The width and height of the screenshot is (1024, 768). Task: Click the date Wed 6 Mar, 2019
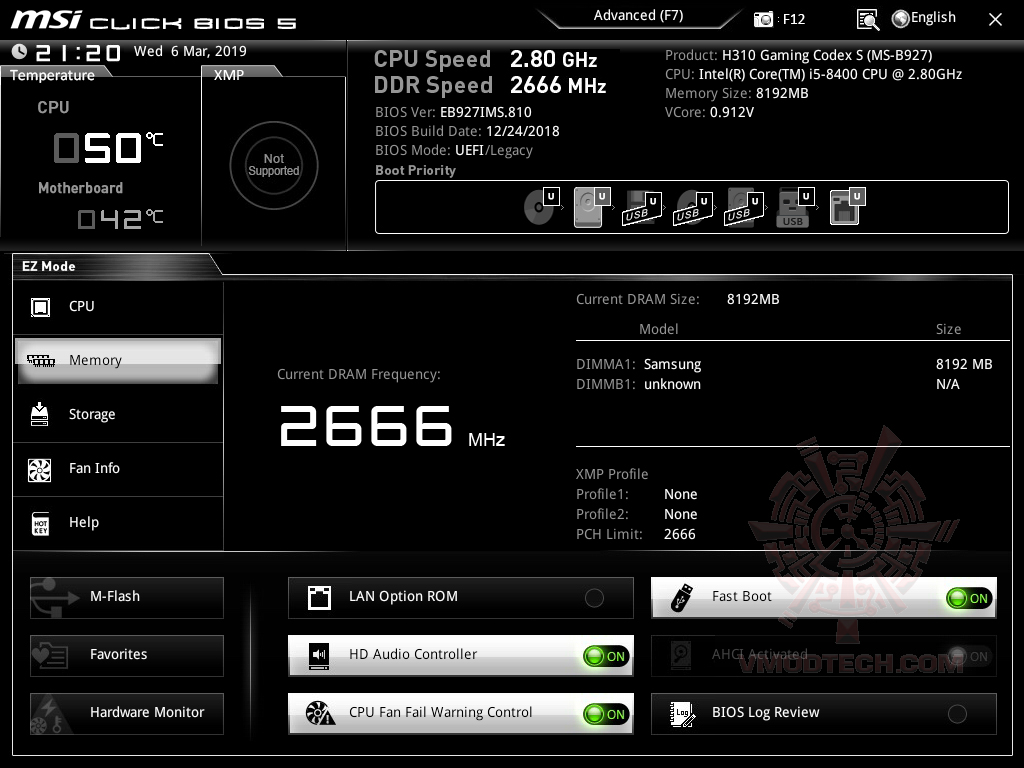pos(190,51)
